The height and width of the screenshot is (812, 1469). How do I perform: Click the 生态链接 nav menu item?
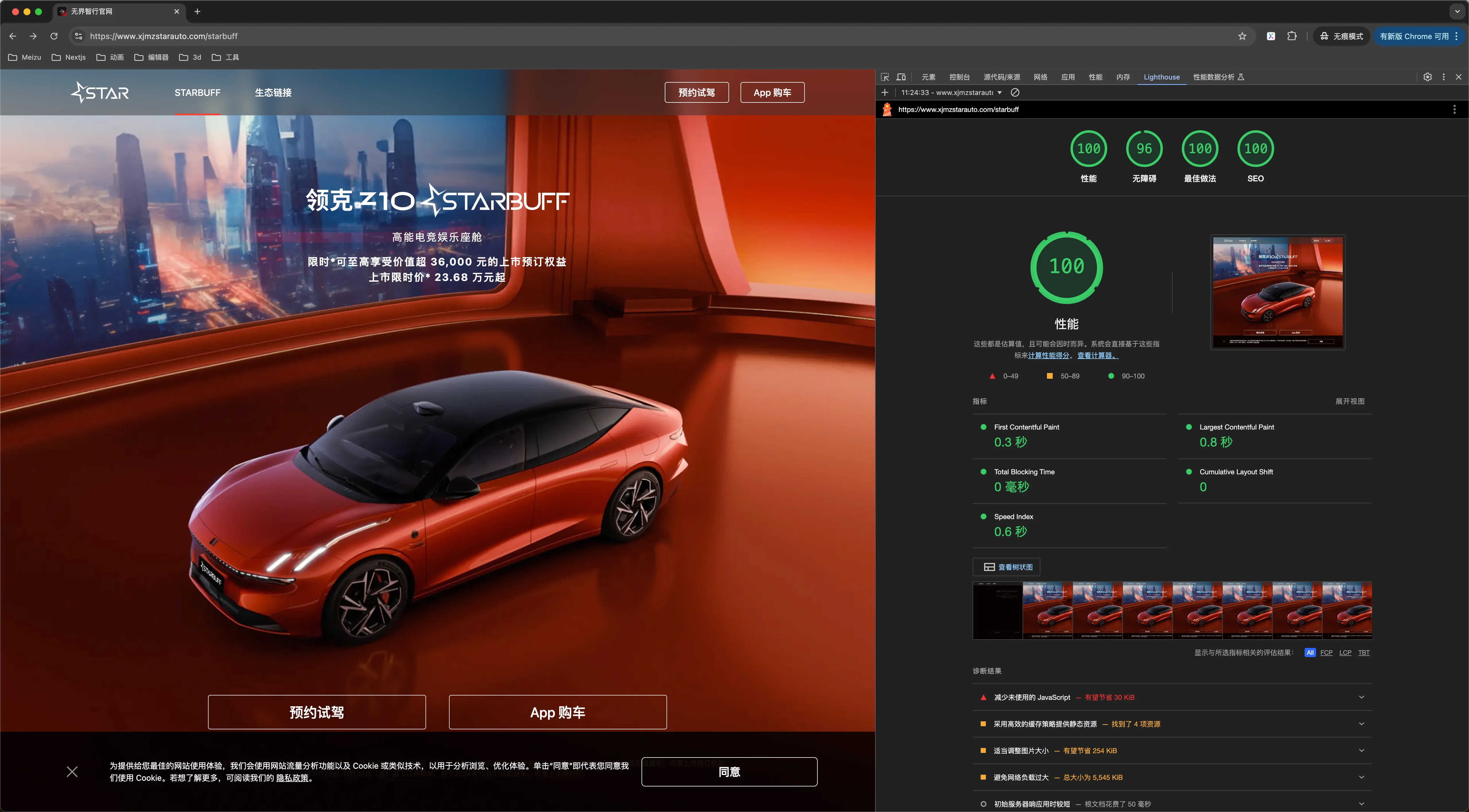pos(273,92)
